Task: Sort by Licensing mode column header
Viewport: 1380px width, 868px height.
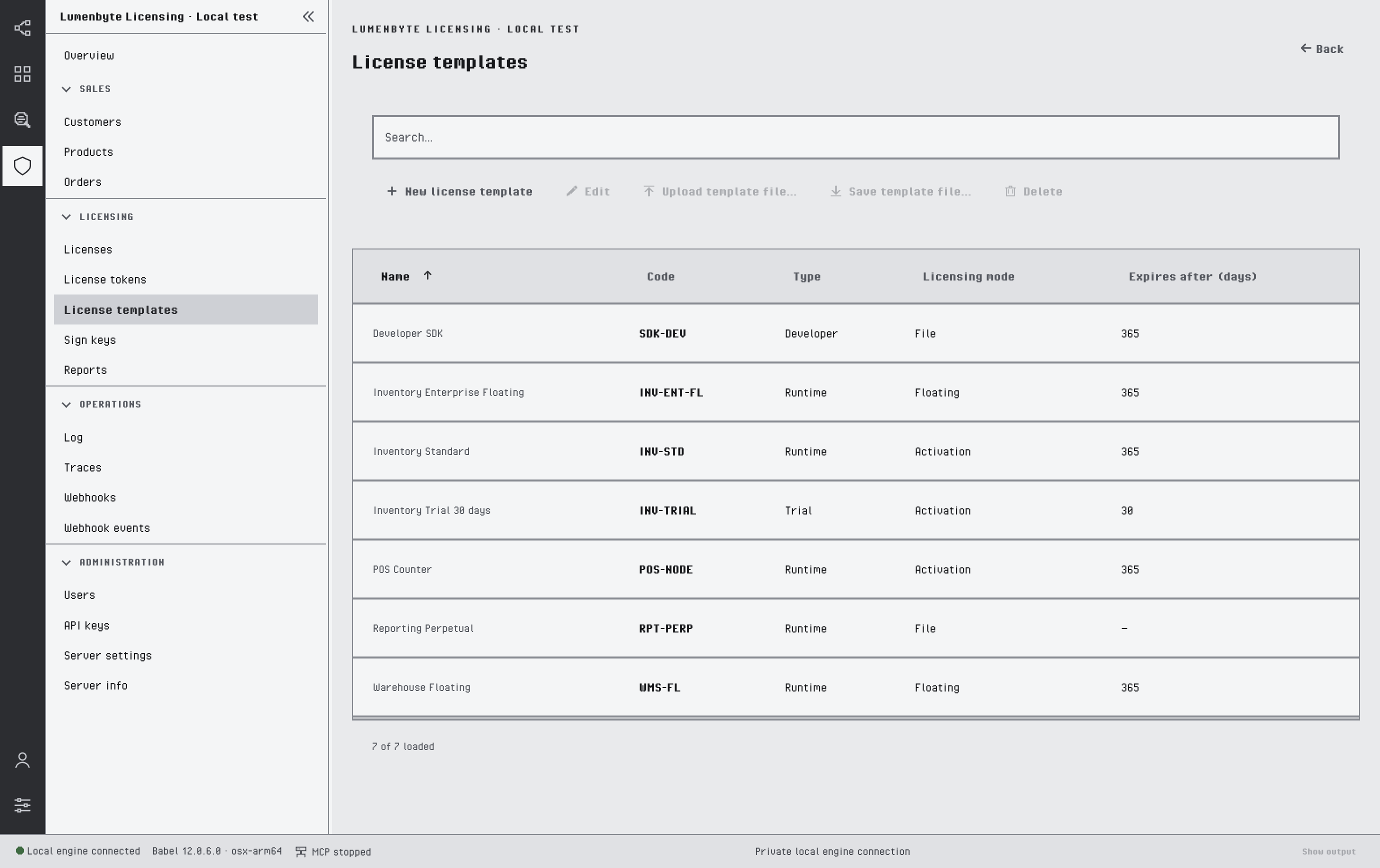Action: click(968, 276)
